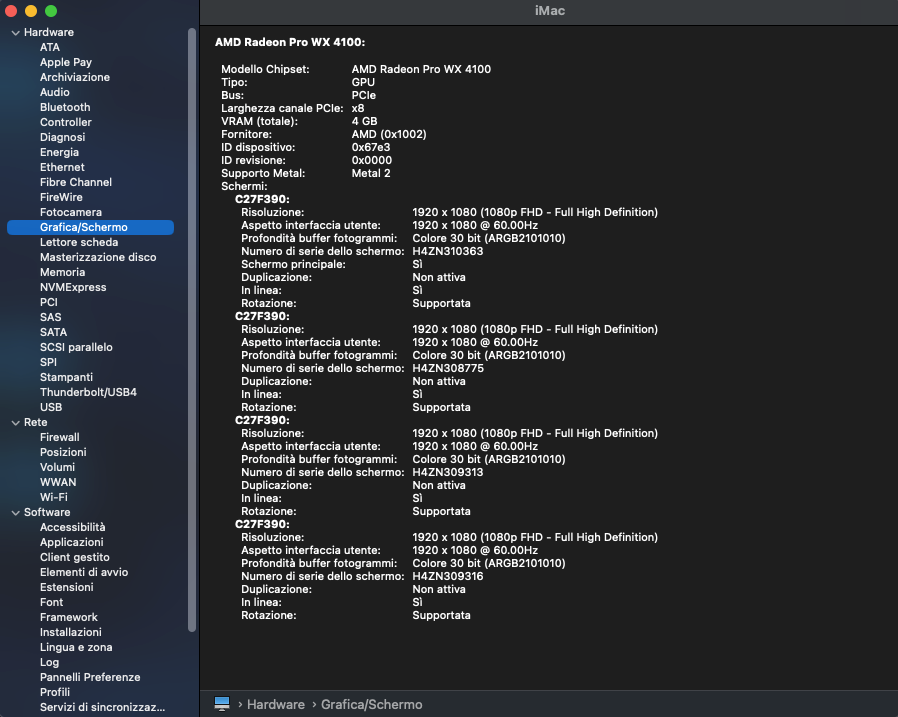Click Hardware in the bottom path bar
The width and height of the screenshot is (898, 717).
tap(275, 704)
